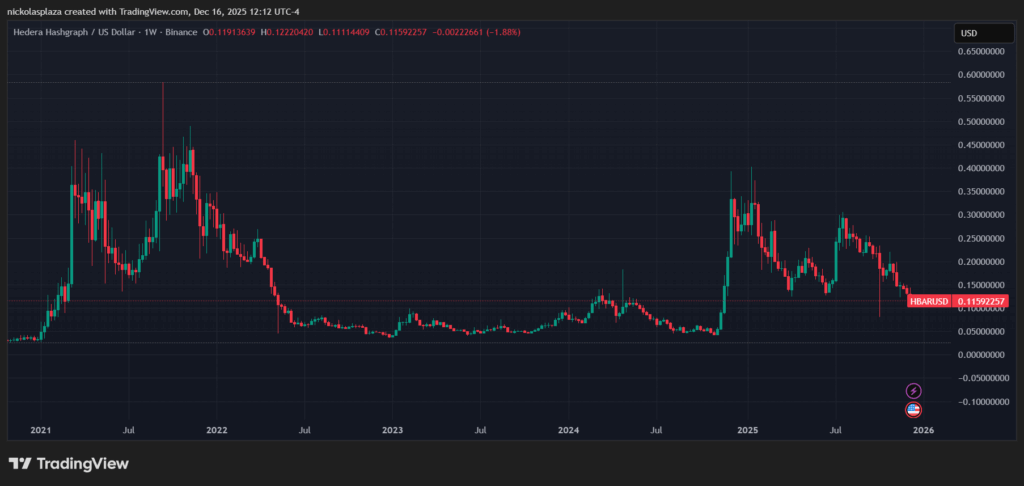Click the purple lightning bolt event icon
This screenshot has width=1024, height=486.
click(913, 391)
